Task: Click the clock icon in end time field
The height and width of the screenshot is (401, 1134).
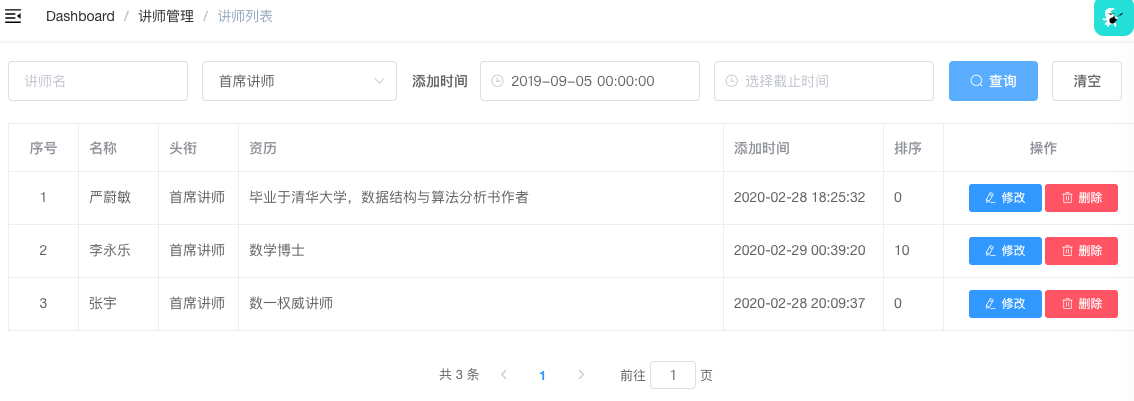Action: [x=731, y=81]
